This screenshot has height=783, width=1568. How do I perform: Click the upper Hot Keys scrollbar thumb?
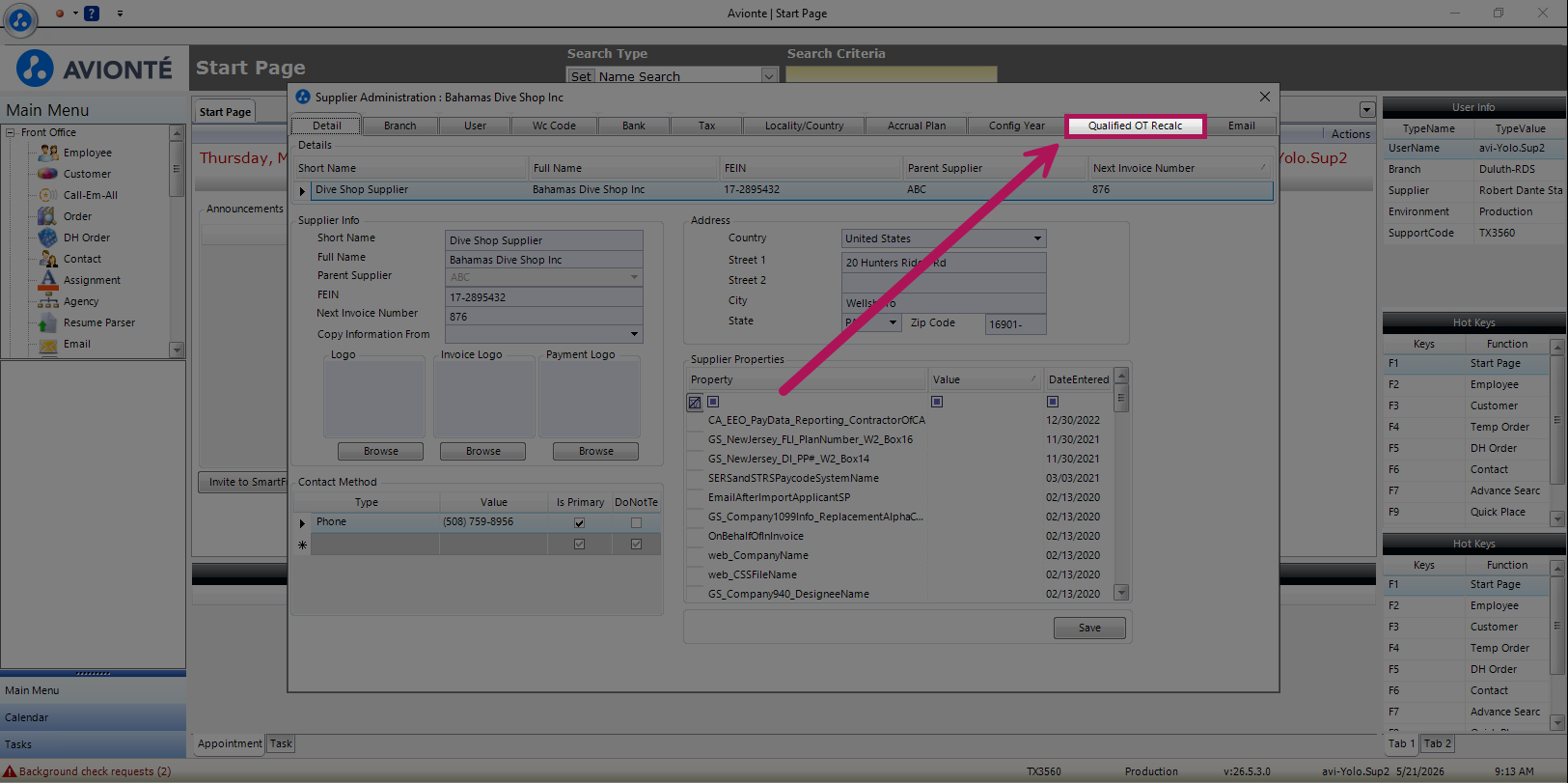1556,420
